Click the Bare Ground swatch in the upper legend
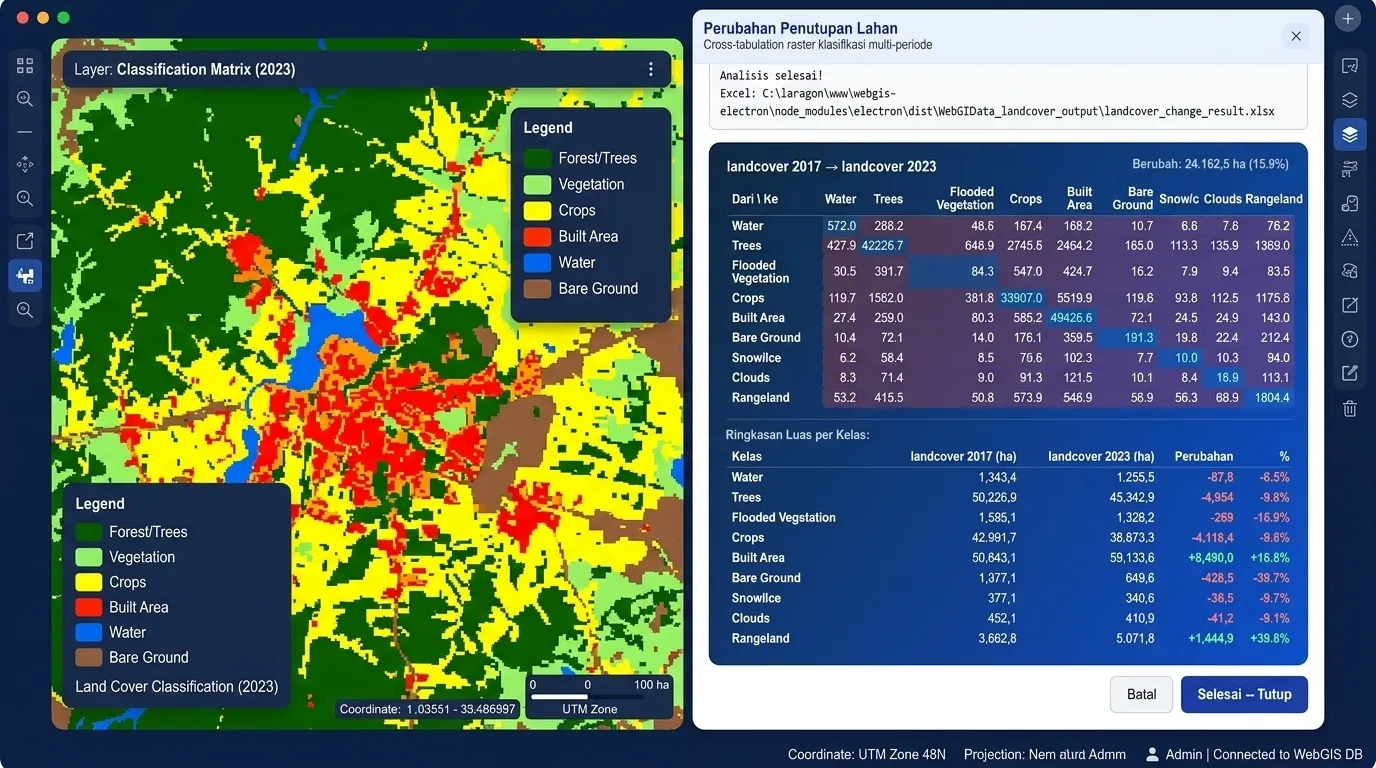This screenshot has width=1376, height=768. 538,289
